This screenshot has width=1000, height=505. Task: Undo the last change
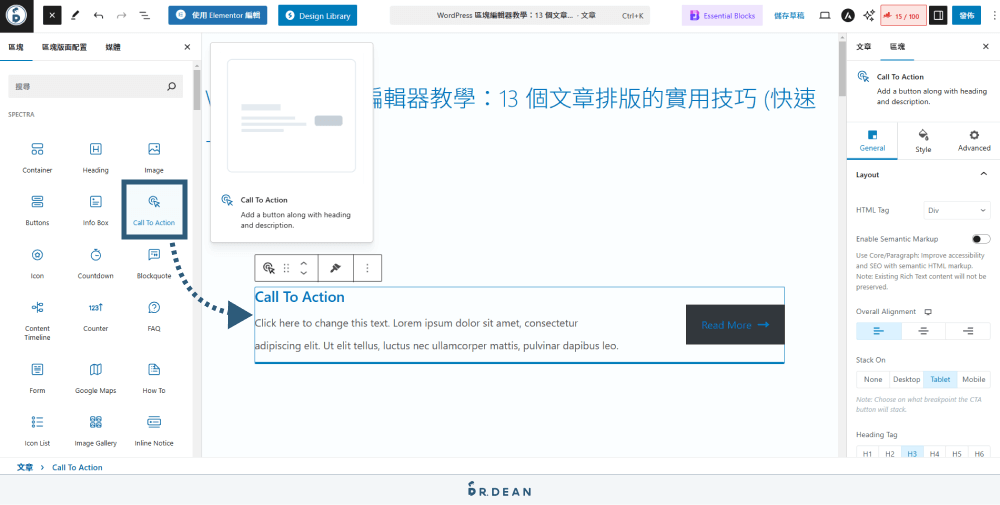[x=98, y=15]
